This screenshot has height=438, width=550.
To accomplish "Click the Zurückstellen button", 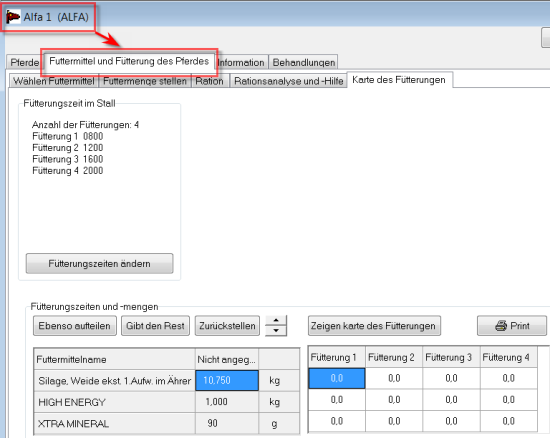I will 227,326.
